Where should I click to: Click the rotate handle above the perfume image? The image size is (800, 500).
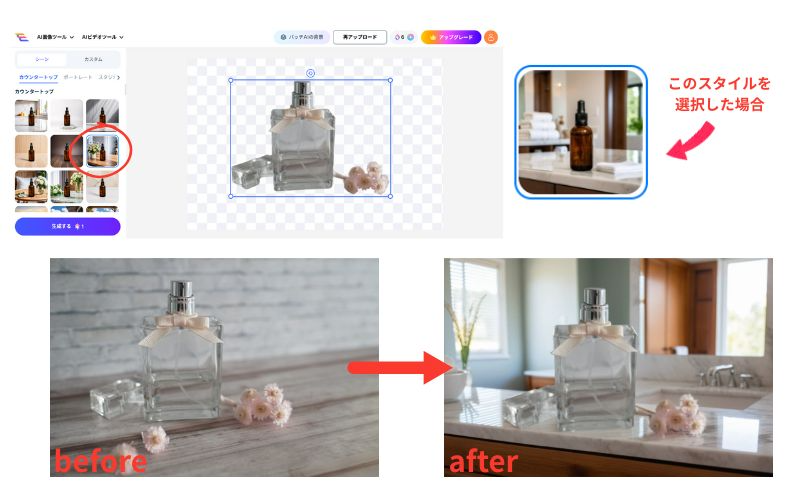[310, 72]
